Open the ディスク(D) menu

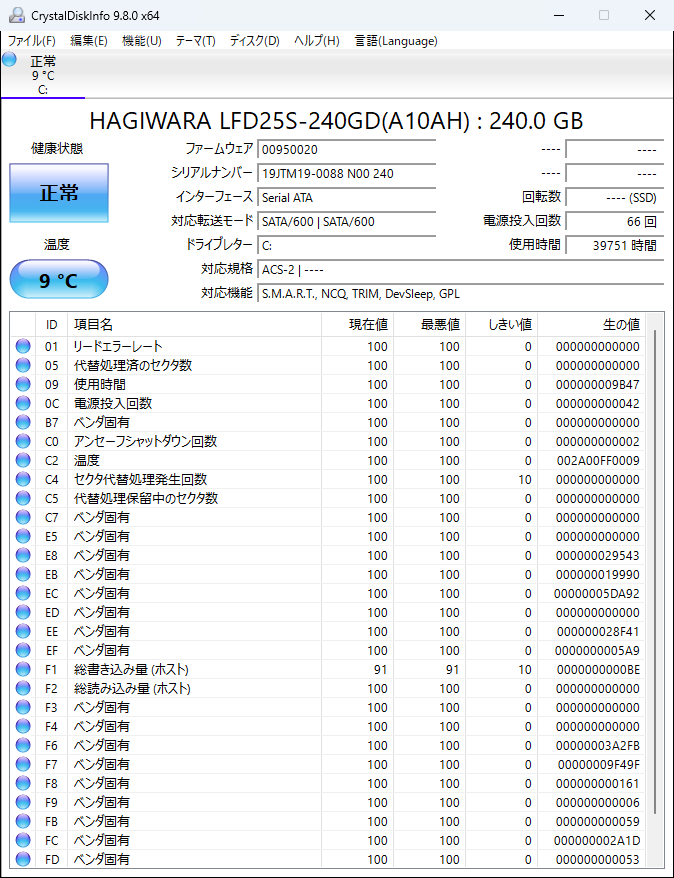255,41
